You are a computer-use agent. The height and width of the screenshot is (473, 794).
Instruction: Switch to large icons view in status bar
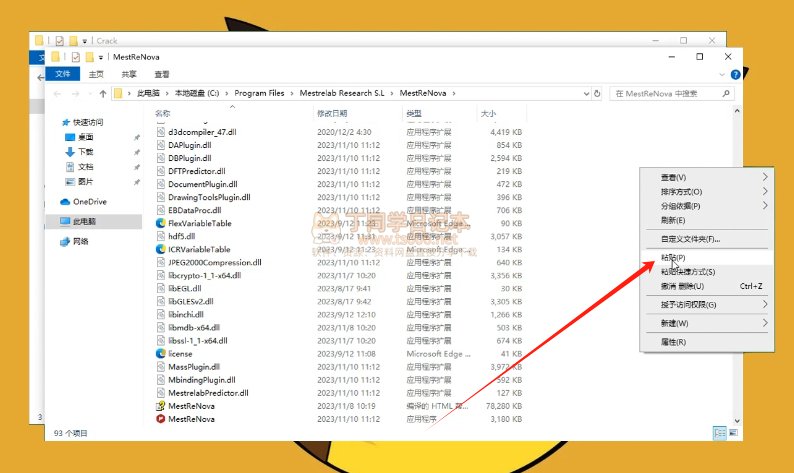pyautogui.click(x=734, y=433)
